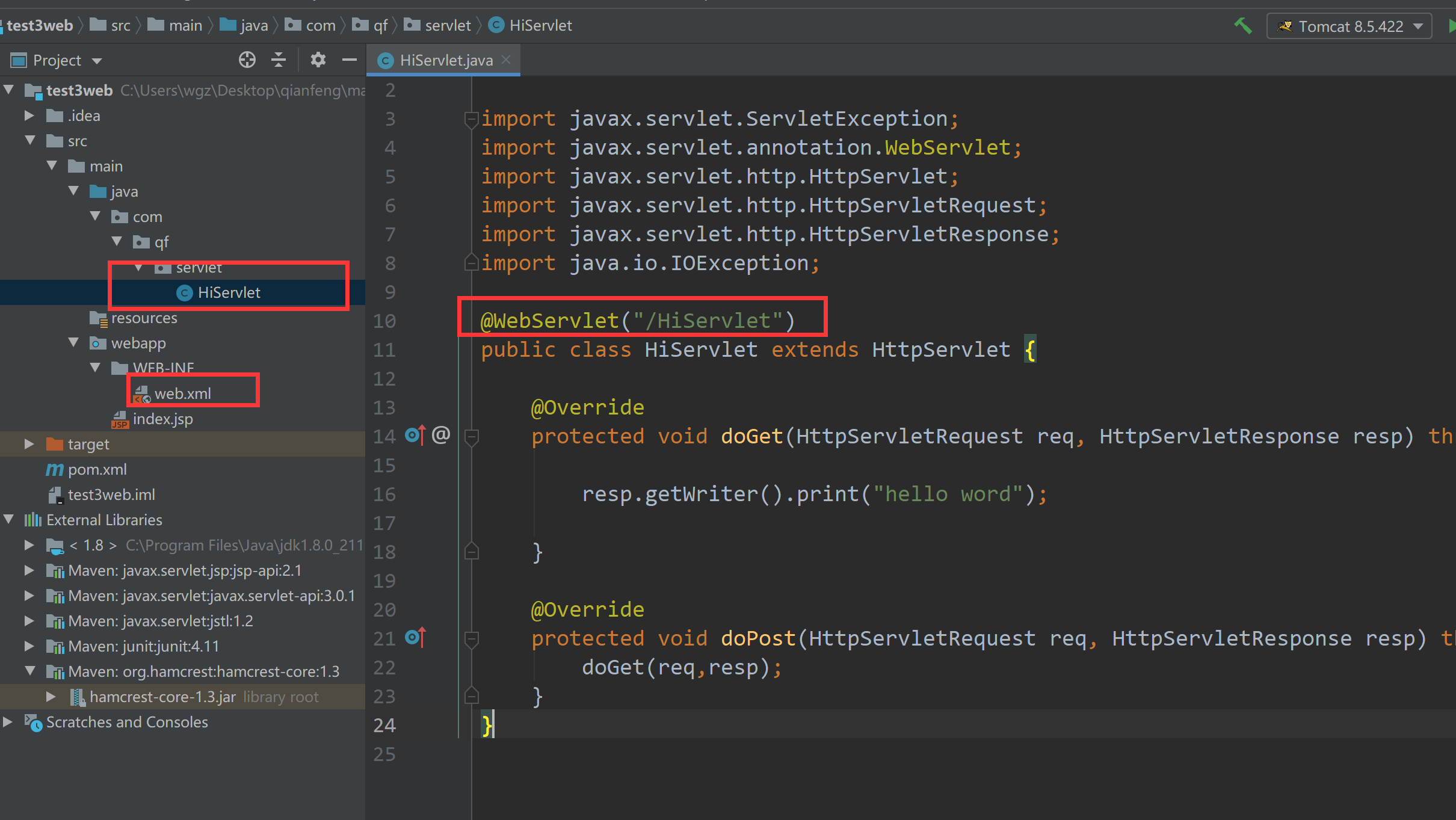Viewport: 1456px width, 820px height.
Task: Toggle fold marker at doPost method line 21
Action: [472, 638]
